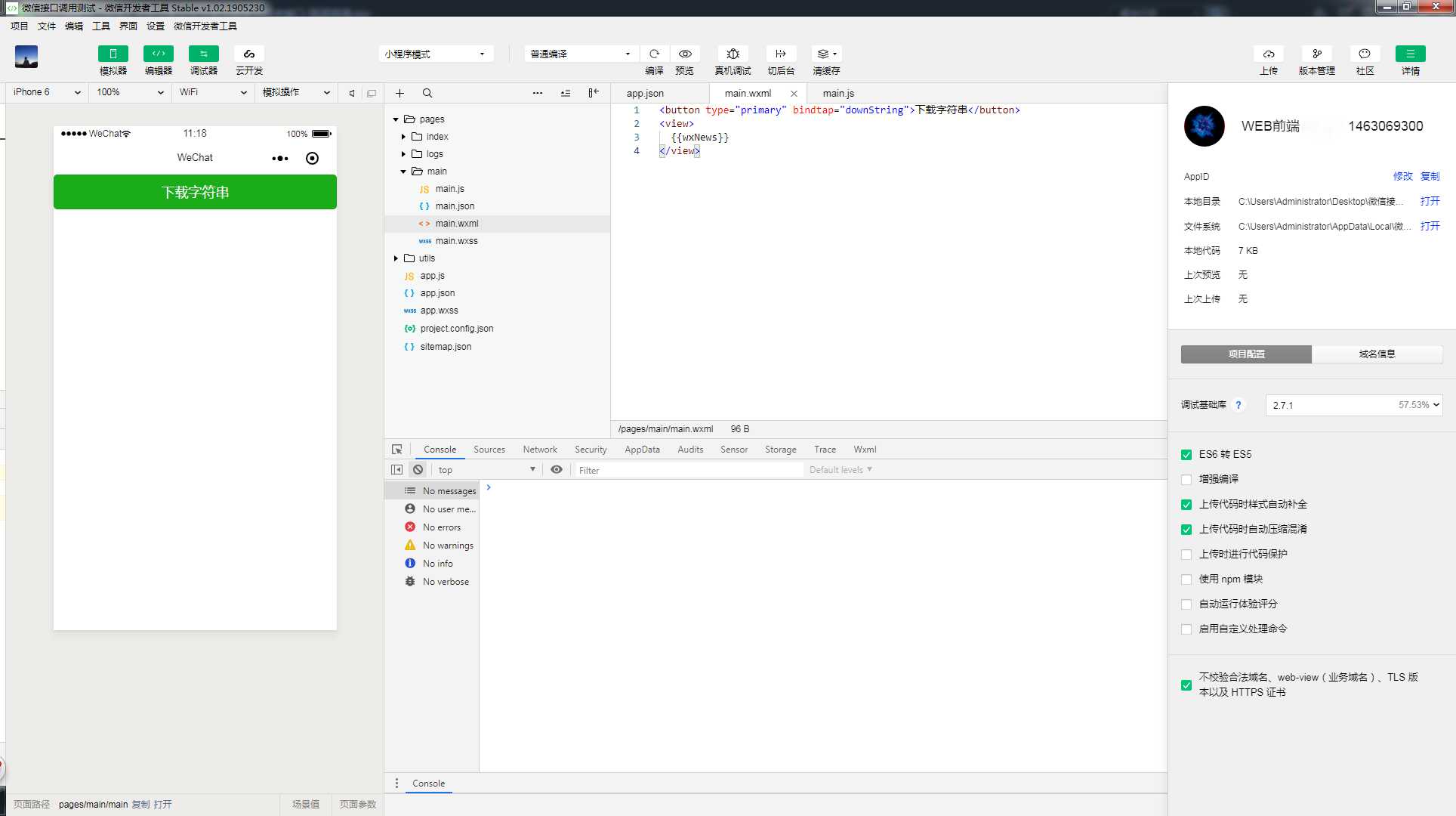Click the 下载字符串 button in simulator
The height and width of the screenshot is (816, 1456).
tap(195, 192)
